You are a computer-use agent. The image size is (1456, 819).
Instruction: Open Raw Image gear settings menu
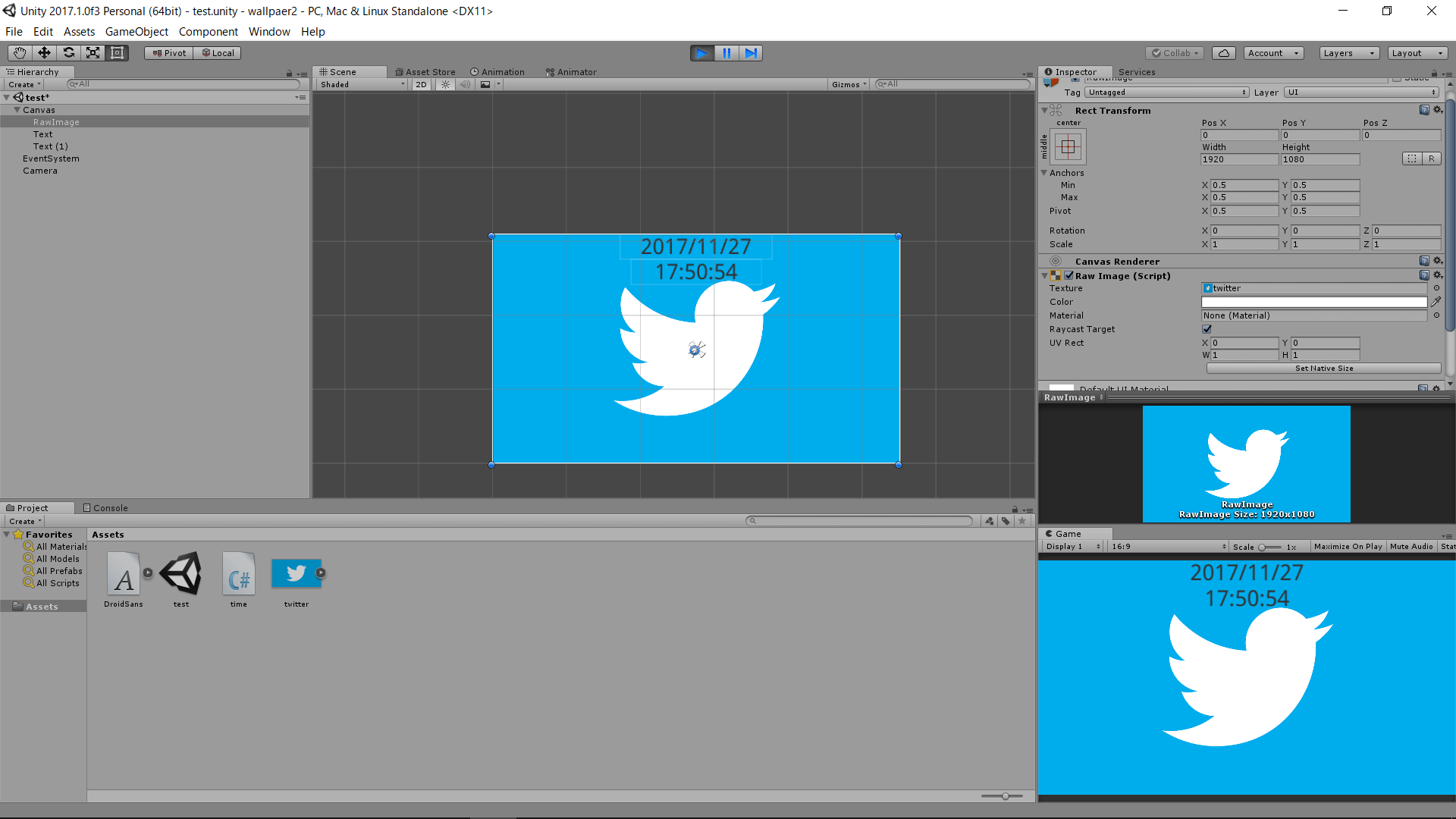[1438, 275]
